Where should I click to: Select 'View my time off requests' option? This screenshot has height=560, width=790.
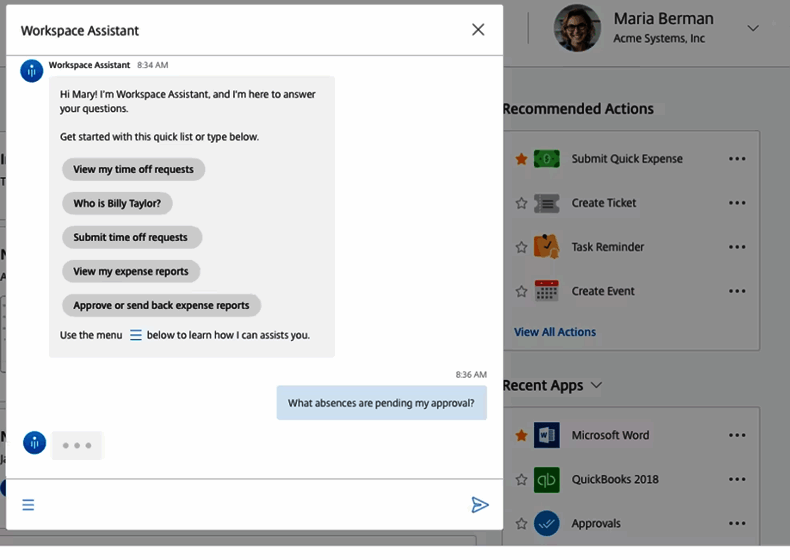(x=133, y=170)
